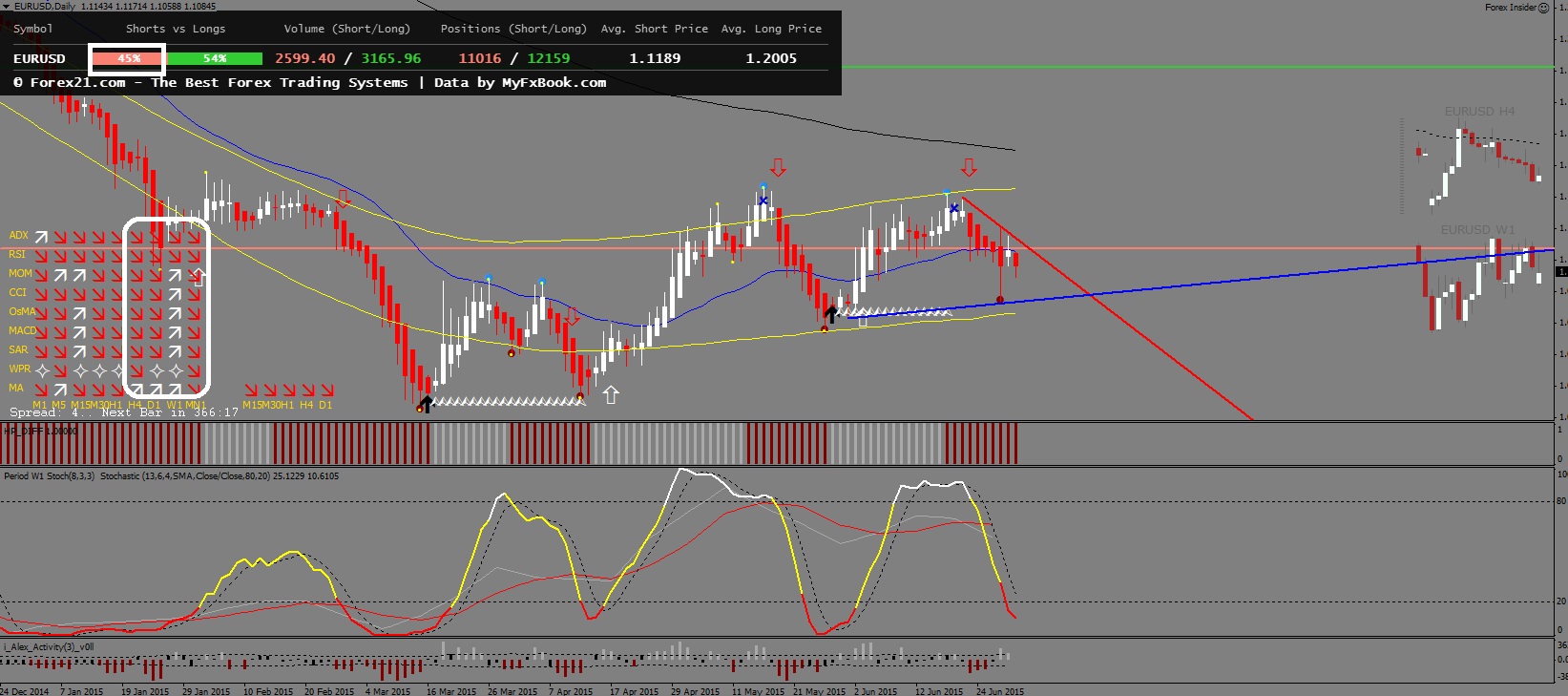Image resolution: width=1568 pixels, height=696 pixels.
Task: Click the hollow white up arrow near the April 2015 low
Action: [x=611, y=394]
